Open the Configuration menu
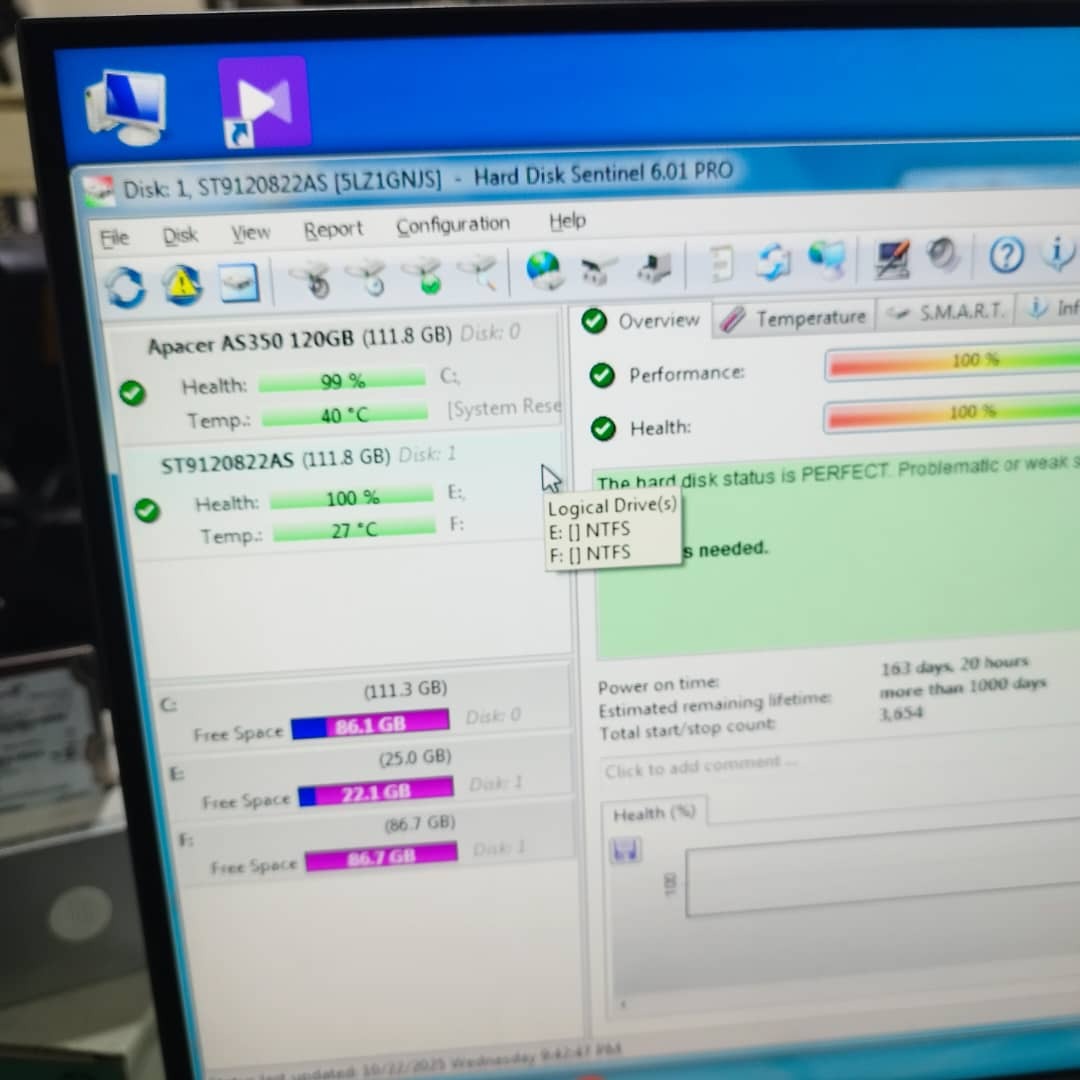This screenshot has height=1080, width=1080. (x=452, y=225)
